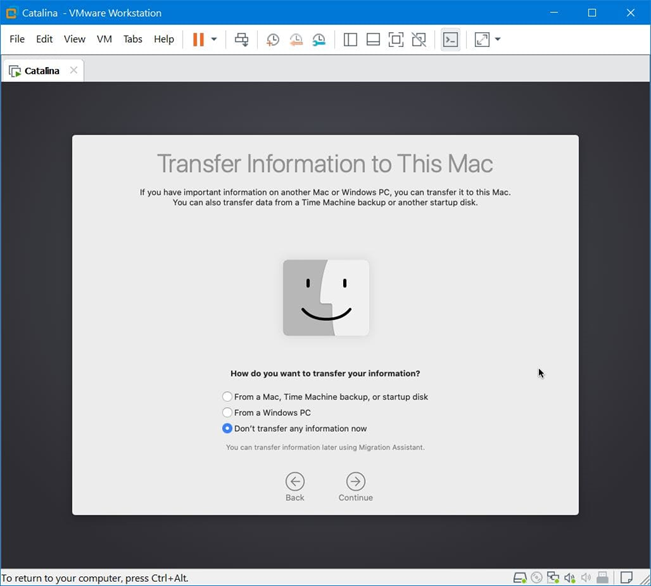Click the grayed speaker status icon

pos(586,578)
